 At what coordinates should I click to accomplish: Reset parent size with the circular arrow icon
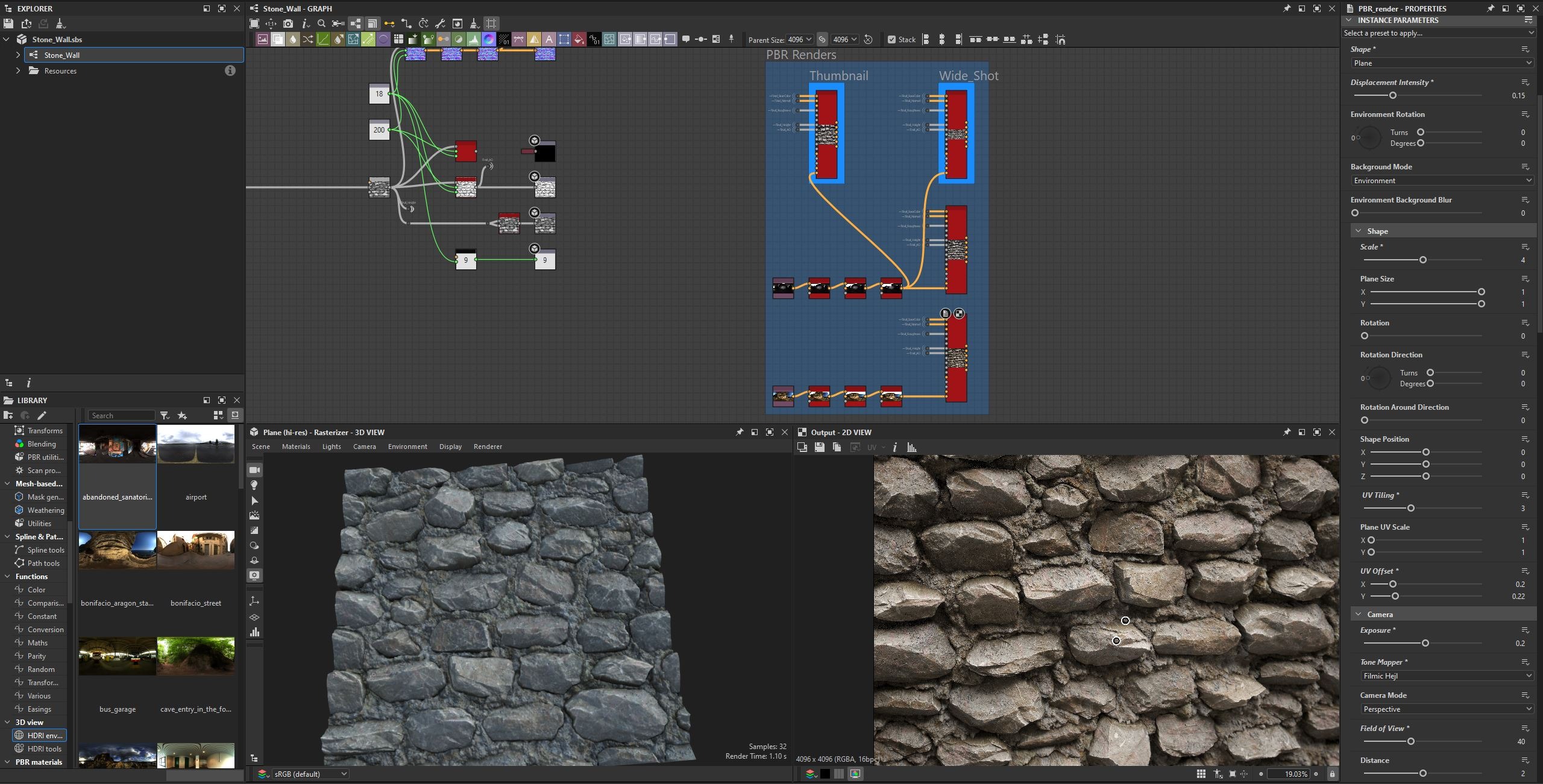point(868,40)
